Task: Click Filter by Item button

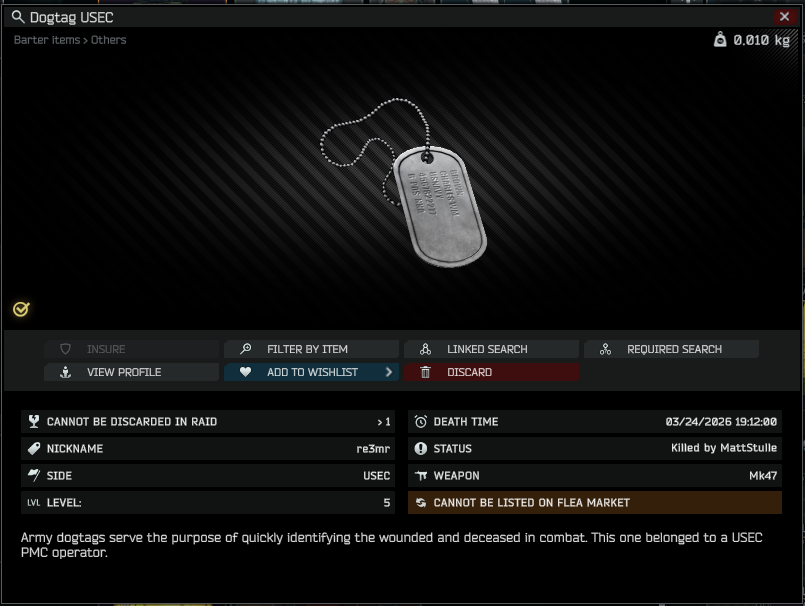Action: 311,349
